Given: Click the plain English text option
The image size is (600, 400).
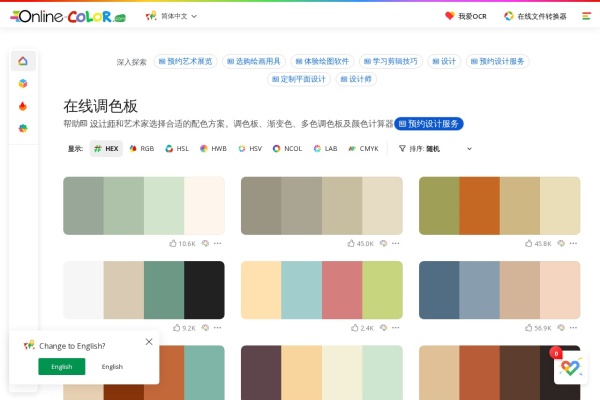Looking at the screenshot, I should click(x=112, y=367).
